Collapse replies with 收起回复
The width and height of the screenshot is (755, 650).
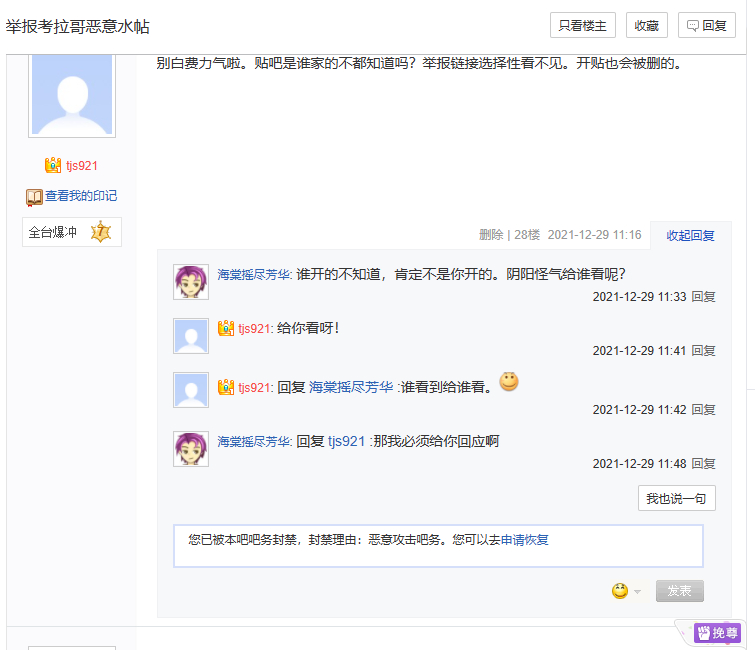690,235
